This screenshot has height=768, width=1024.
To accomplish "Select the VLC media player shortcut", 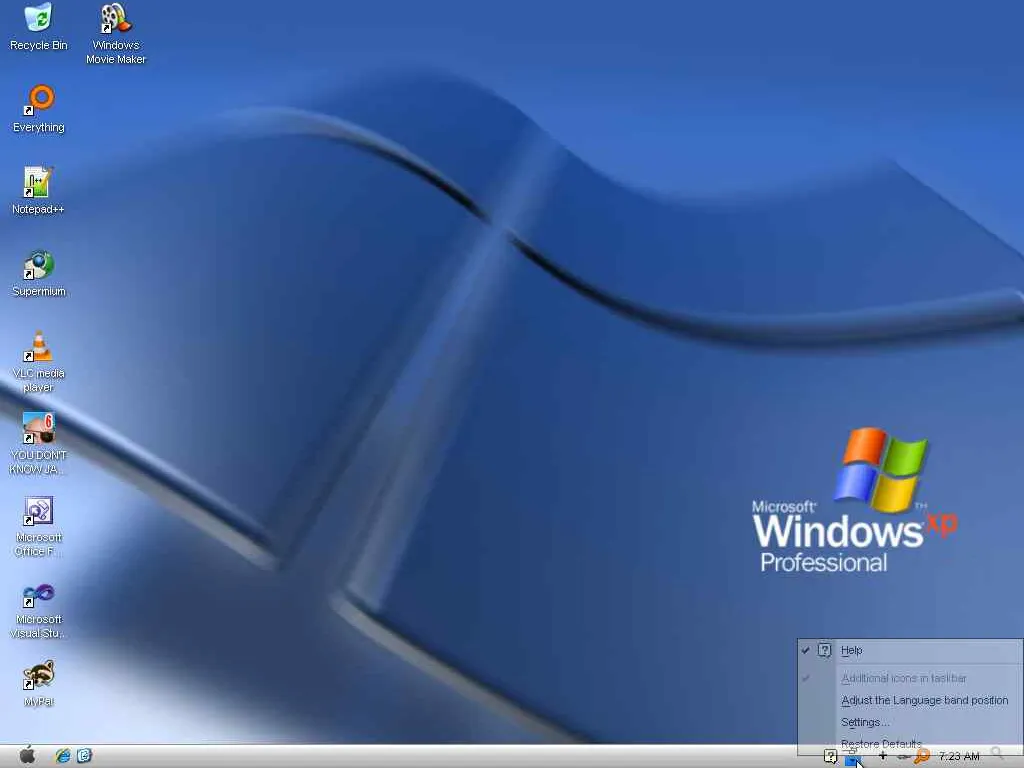I will pyautogui.click(x=39, y=362).
